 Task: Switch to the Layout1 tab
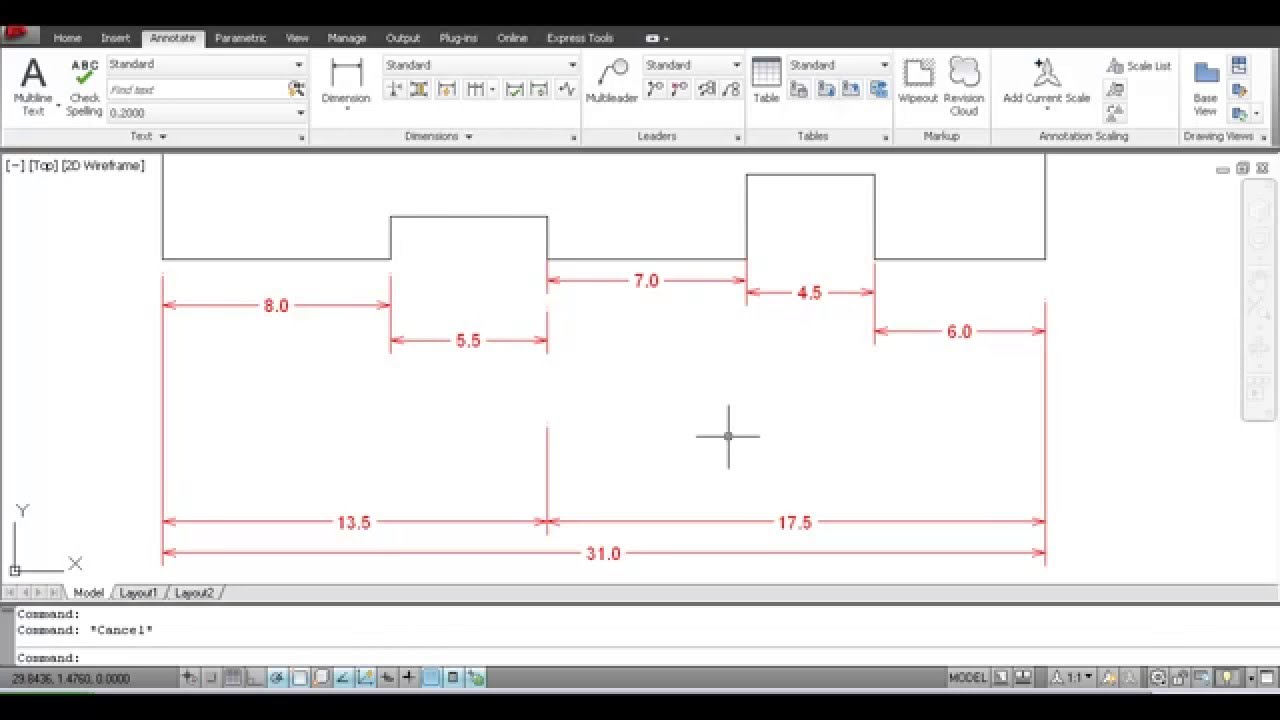138,593
